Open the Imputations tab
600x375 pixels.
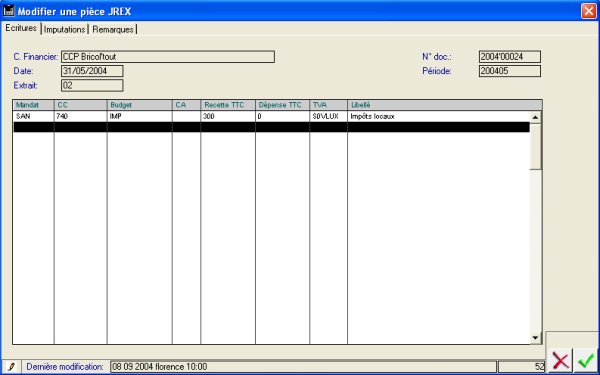(x=64, y=29)
